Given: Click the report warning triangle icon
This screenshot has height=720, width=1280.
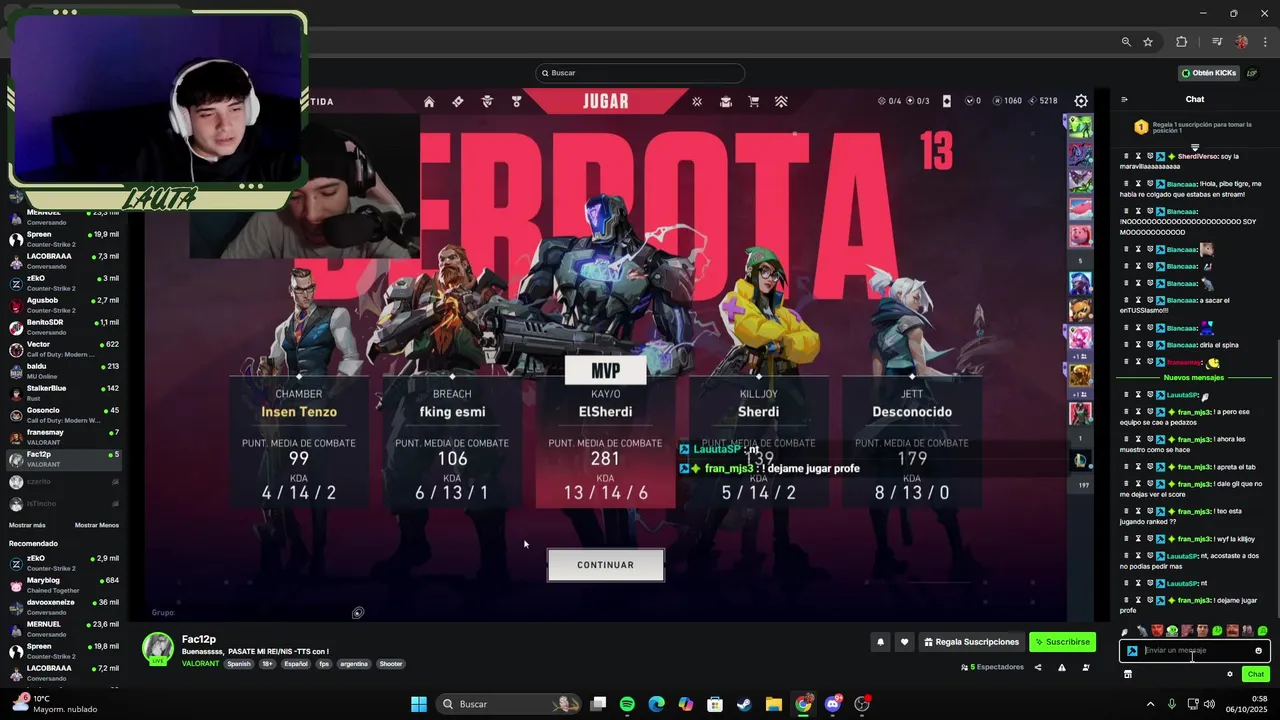Looking at the screenshot, I should click(x=1061, y=667).
